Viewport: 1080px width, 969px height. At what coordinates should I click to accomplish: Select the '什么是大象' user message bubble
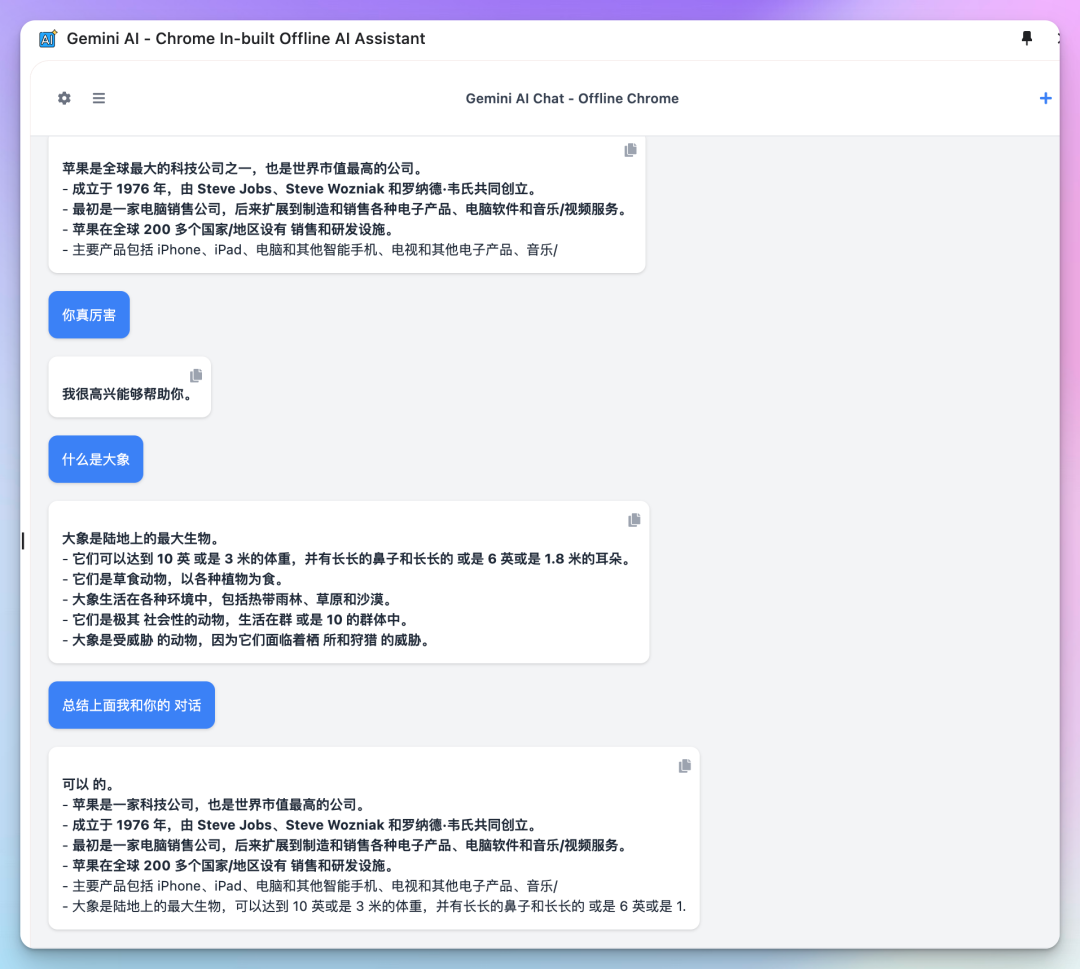(x=95, y=458)
